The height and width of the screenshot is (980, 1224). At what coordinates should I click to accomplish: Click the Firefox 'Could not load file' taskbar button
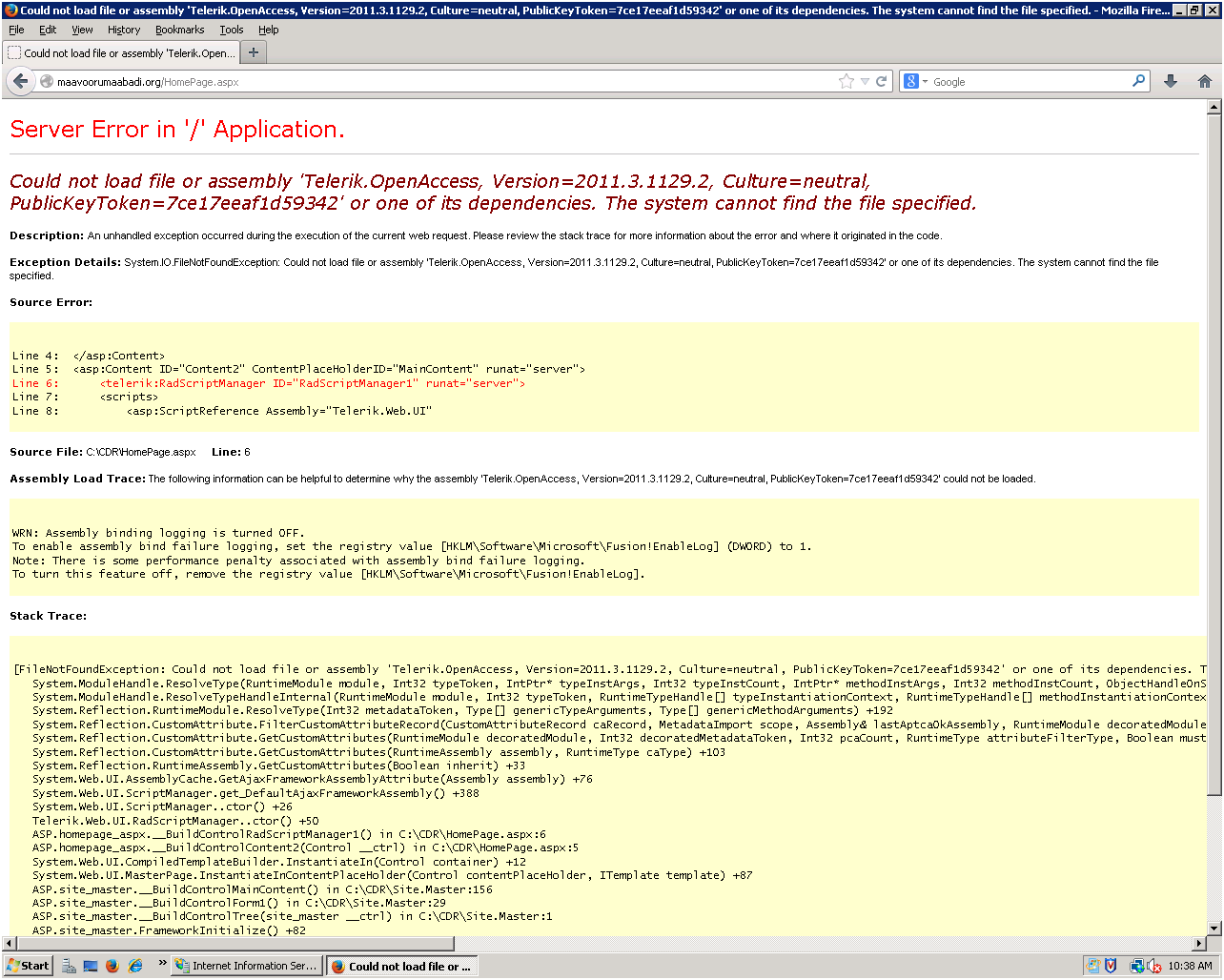point(401,966)
